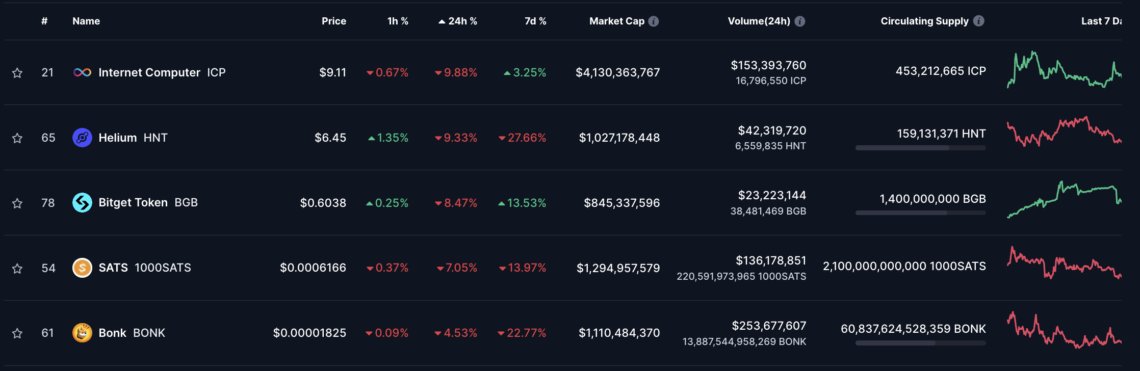This screenshot has height=371, width=1140.
Task: Click the Helium circulating supply progress bar
Action: click(920, 148)
